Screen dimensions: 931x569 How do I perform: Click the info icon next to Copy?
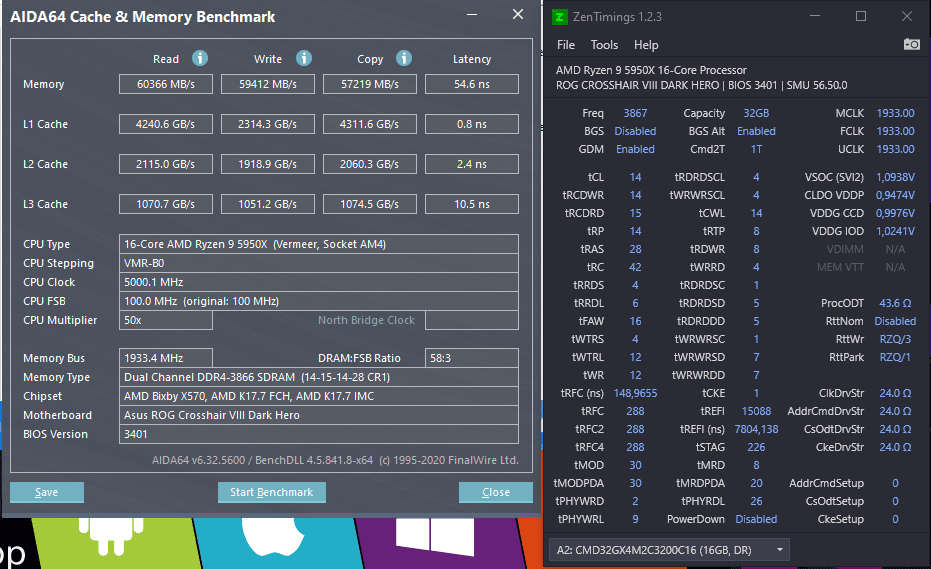404,58
